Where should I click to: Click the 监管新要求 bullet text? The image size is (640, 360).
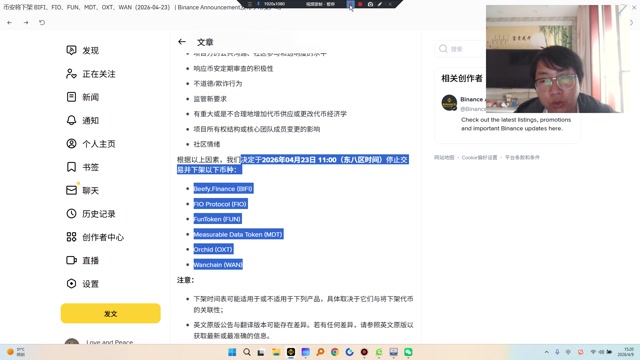coord(210,99)
